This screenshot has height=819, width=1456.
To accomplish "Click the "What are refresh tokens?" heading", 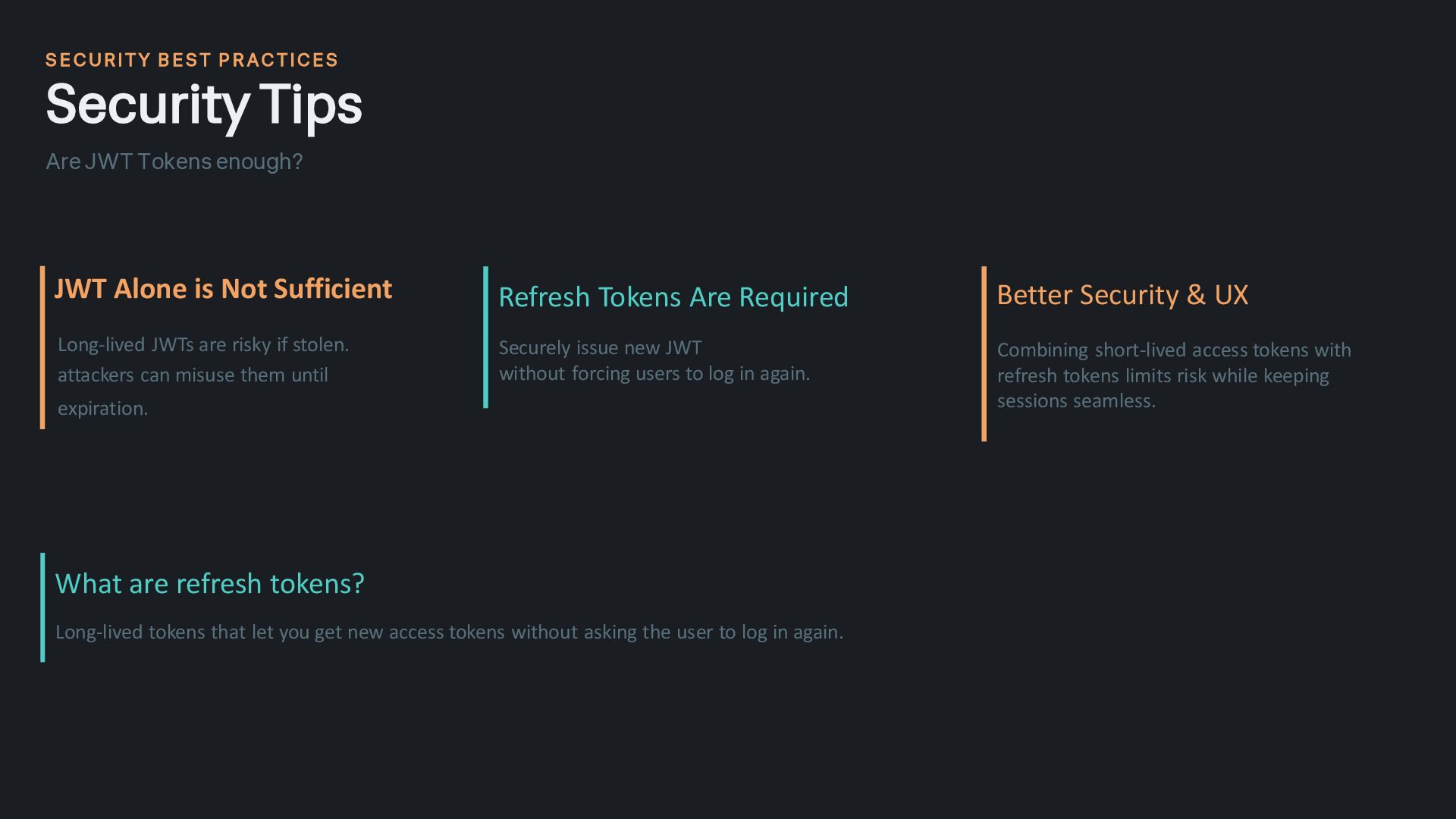I will tap(210, 584).
